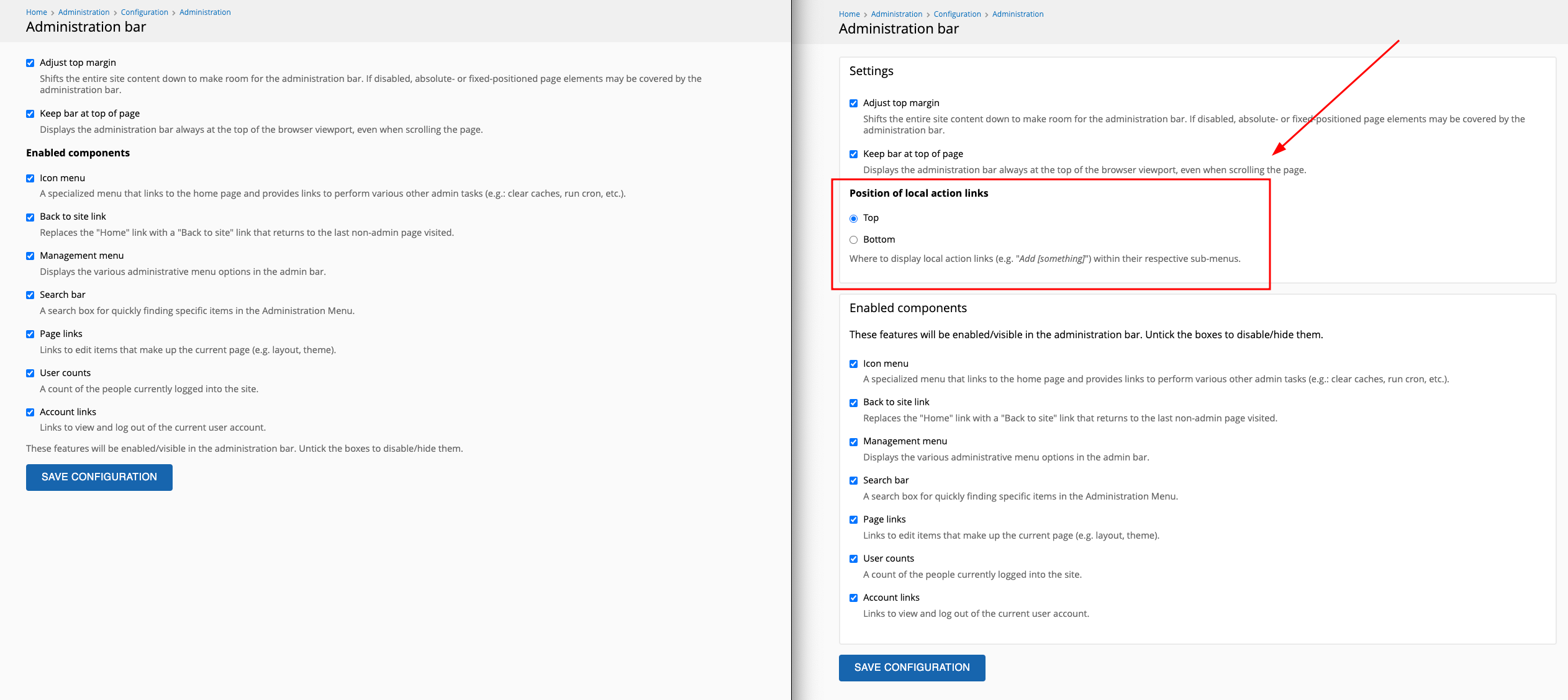Toggle Management menu checkbox in right panel

coord(853,442)
